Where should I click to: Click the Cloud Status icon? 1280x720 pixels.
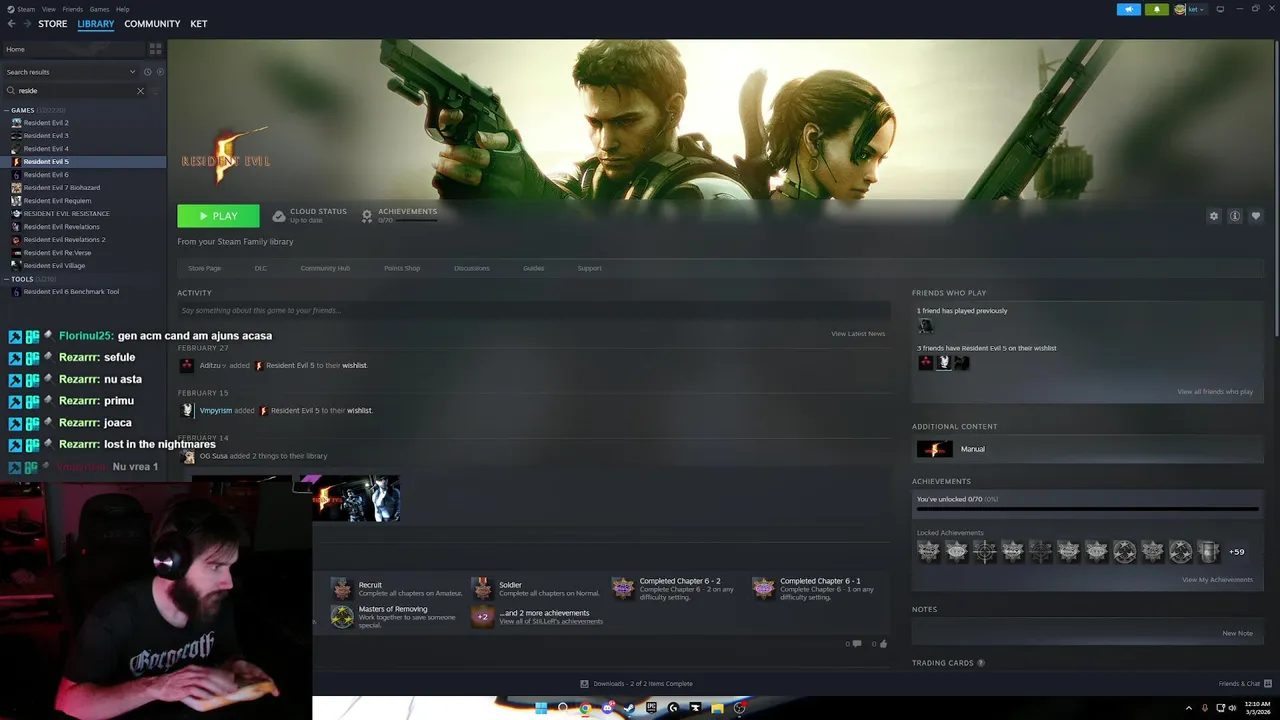[x=279, y=216]
